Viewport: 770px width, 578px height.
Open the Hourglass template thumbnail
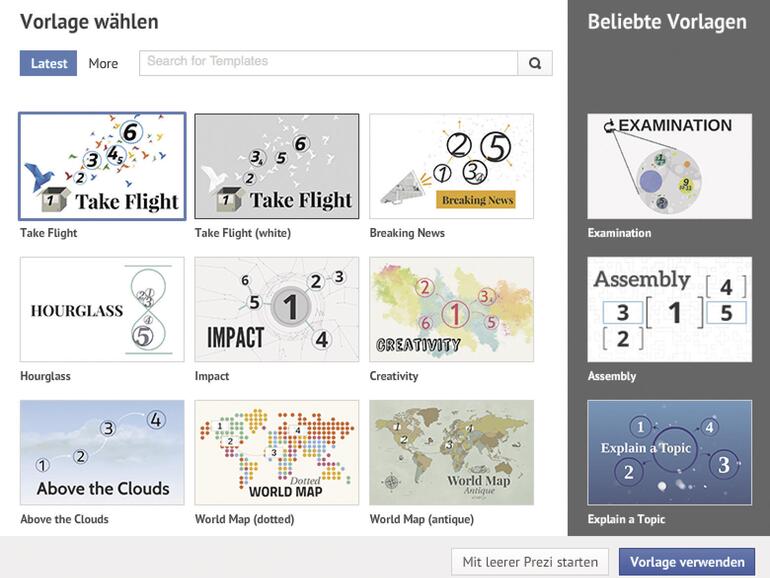[102, 309]
